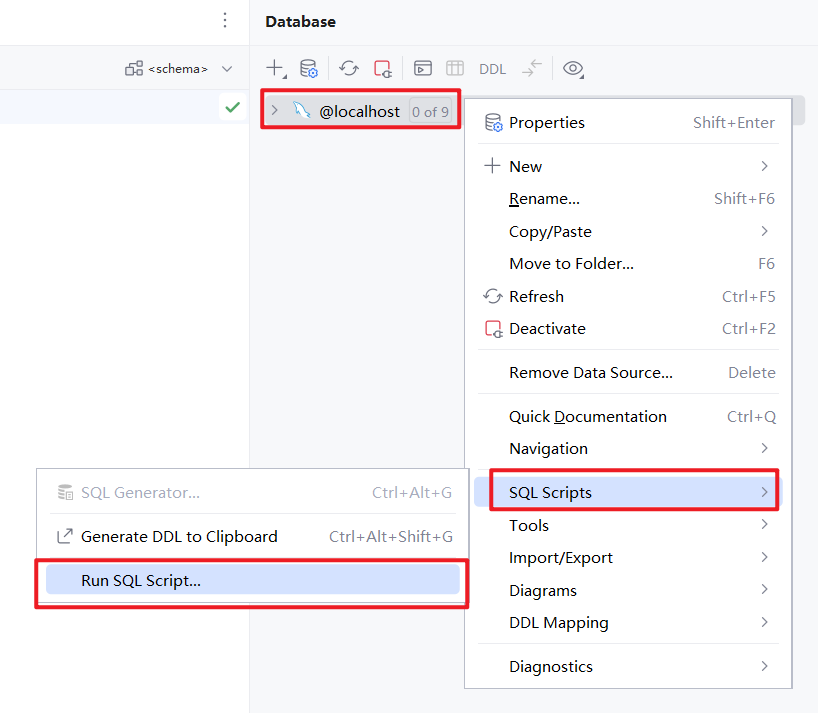Click the Refresh toolbar icon
Viewport: 818px width, 713px height.
coord(348,68)
